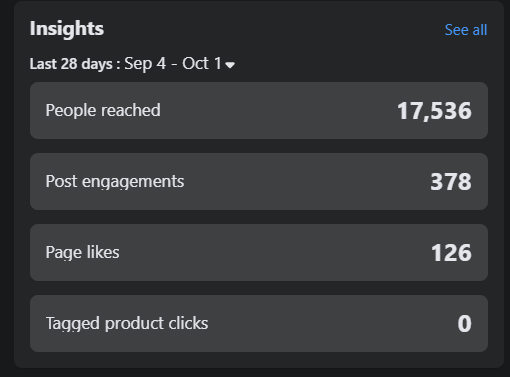Click the Insights heading
Screen dimensions: 510x377
[67, 29]
